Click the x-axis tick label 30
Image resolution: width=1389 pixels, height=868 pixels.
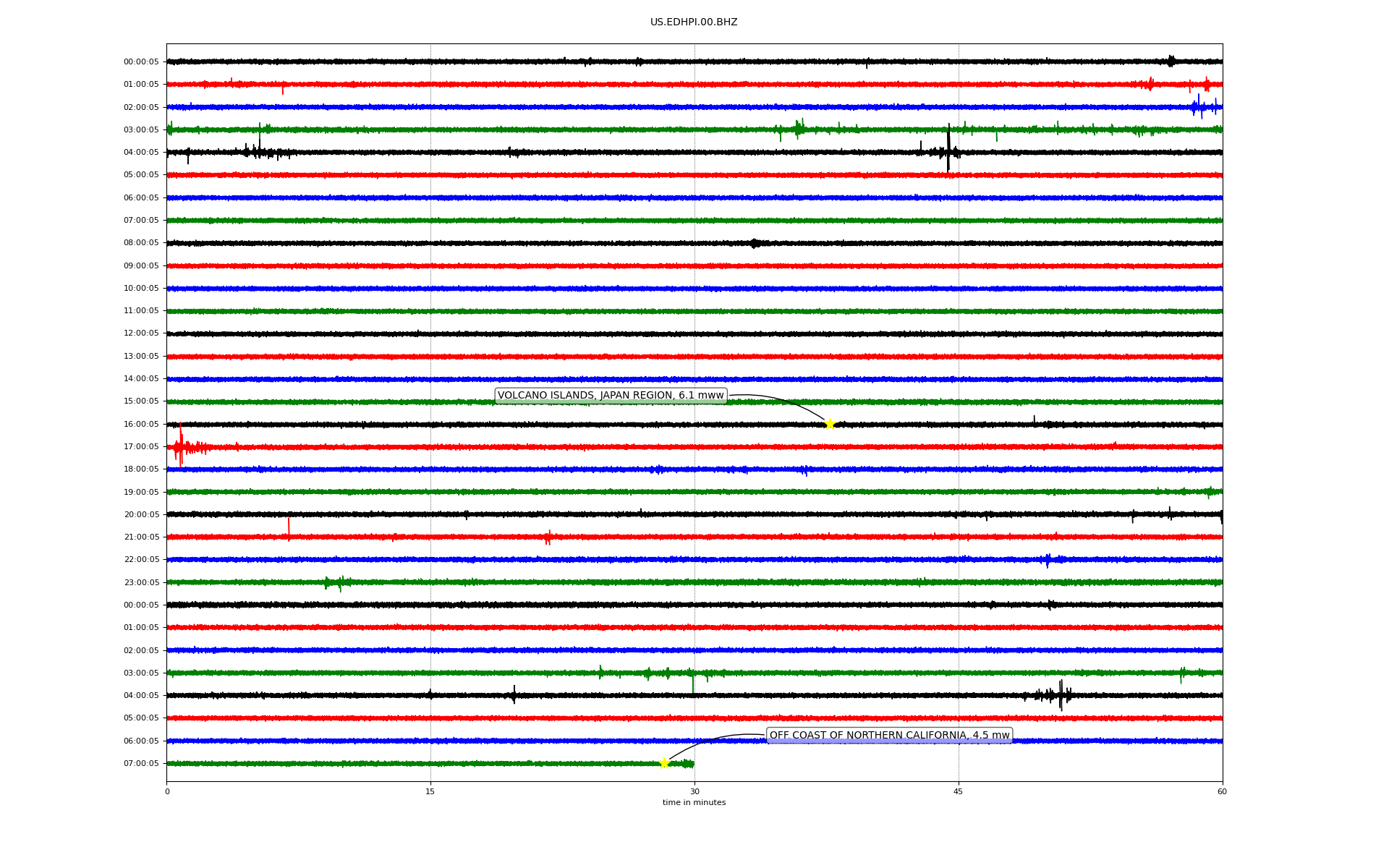coord(694,791)
